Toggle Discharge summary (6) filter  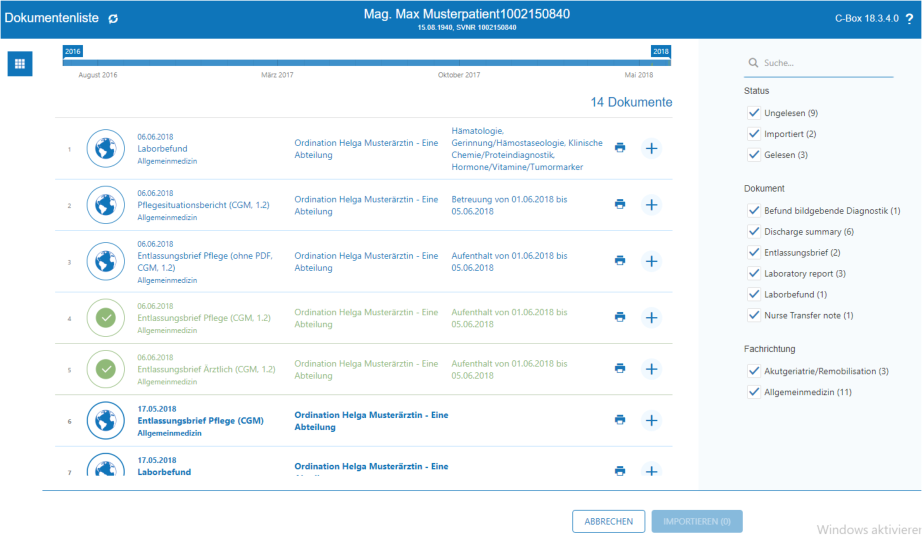(754, 231)
